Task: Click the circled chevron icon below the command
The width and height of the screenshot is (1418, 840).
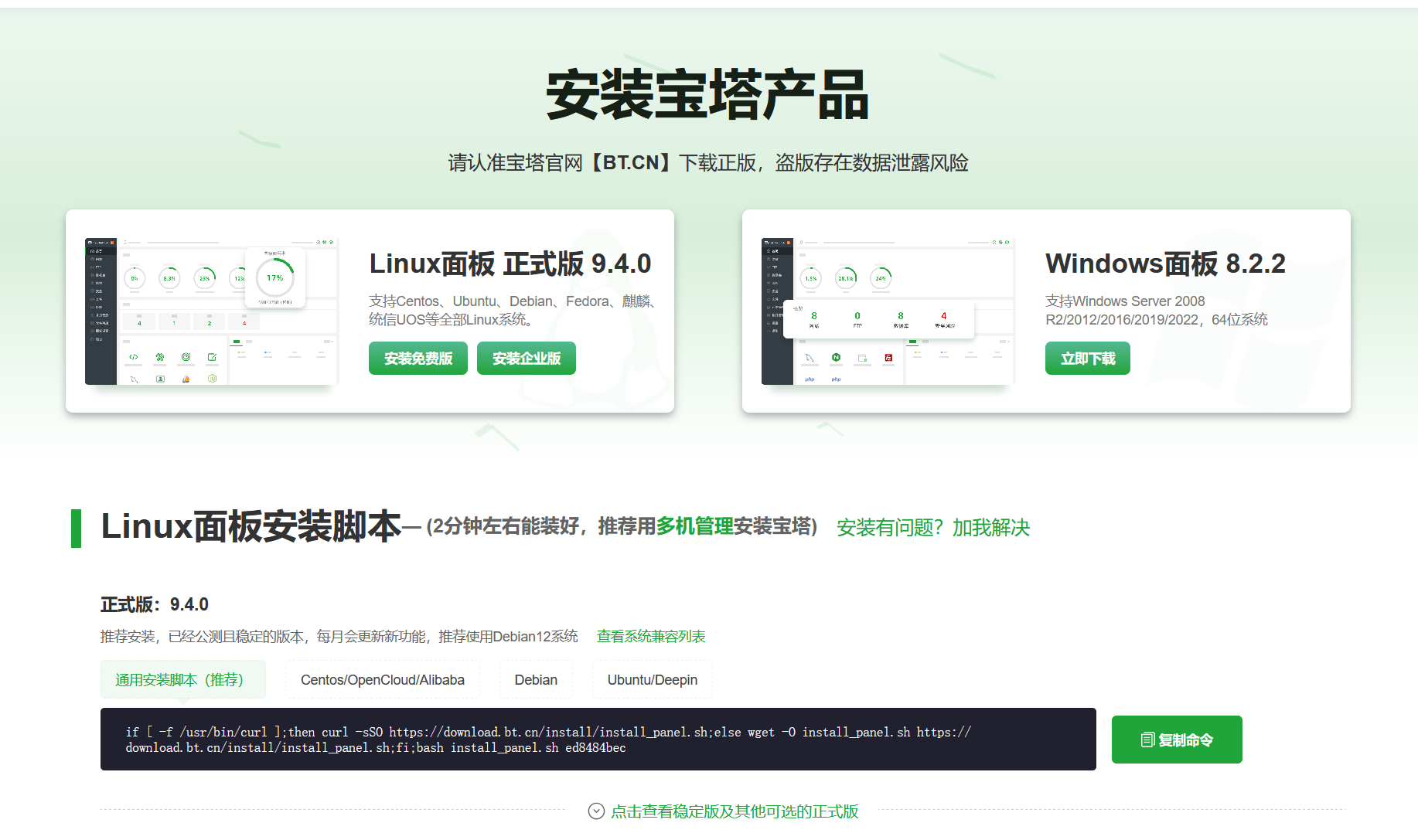Action: pos(596,811)
